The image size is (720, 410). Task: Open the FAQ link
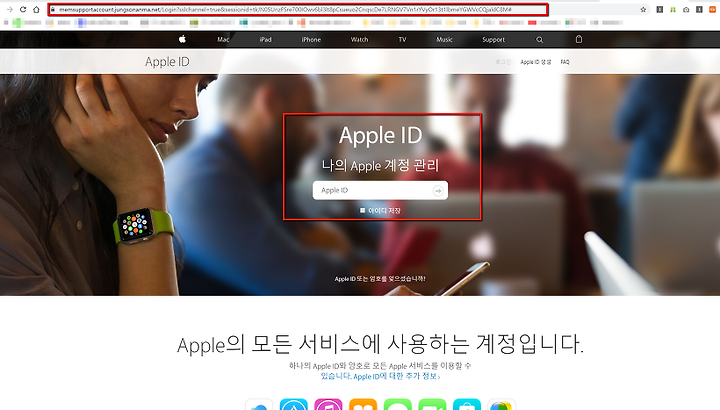coord(565,62)
